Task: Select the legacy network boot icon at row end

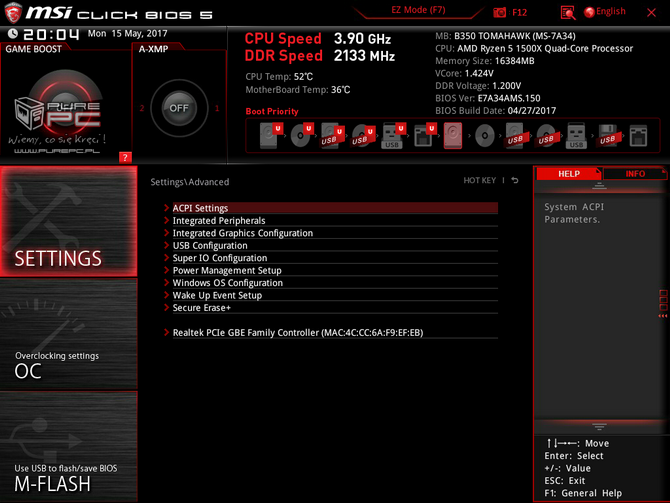Action: point(638,136)
